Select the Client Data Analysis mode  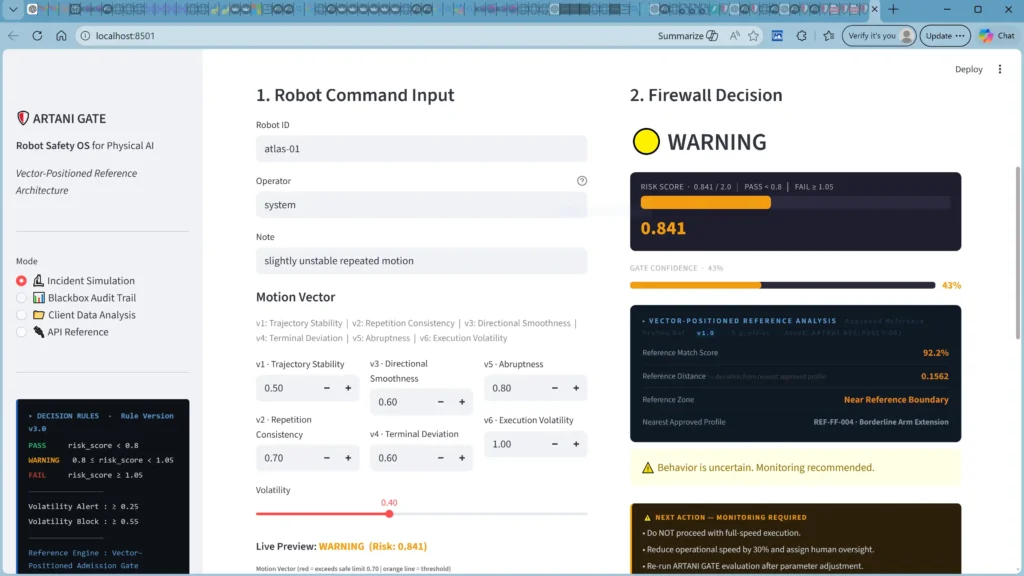[22, 315]
